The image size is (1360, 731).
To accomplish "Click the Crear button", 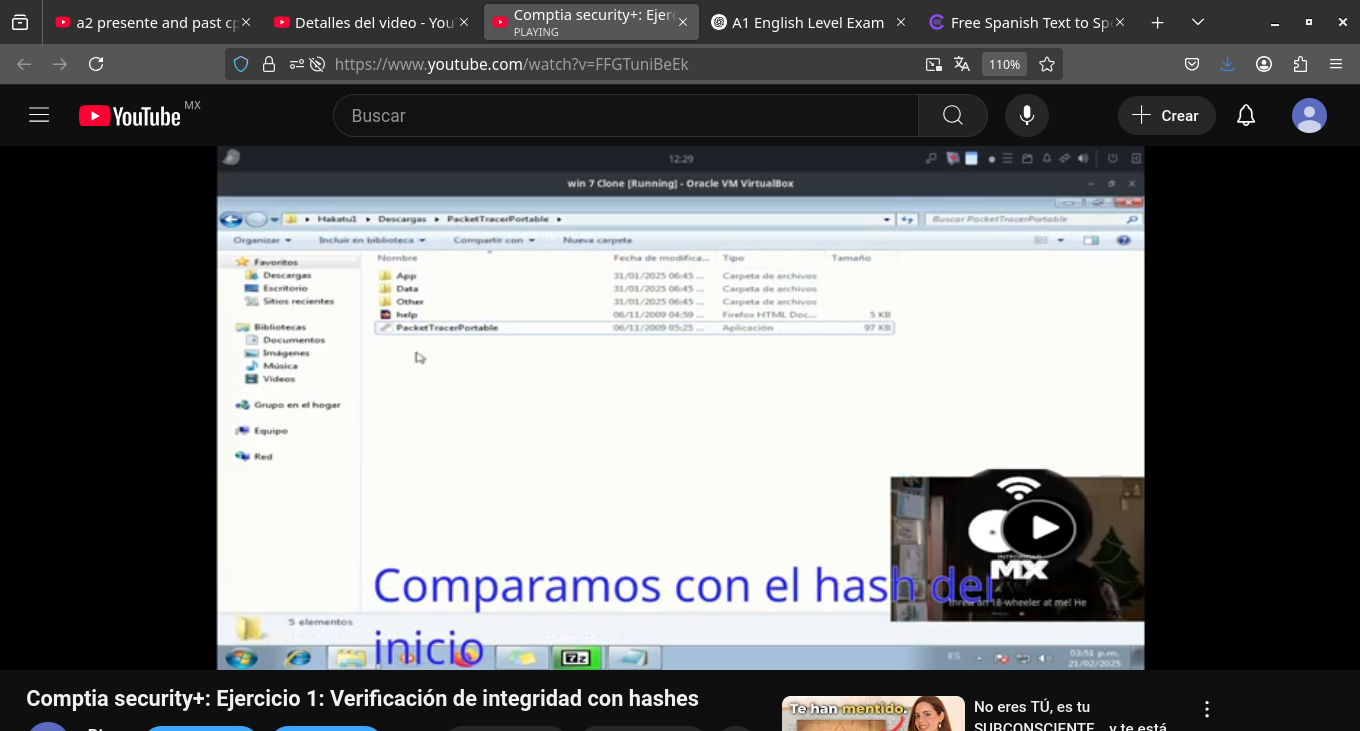I will coord(1166,116).
